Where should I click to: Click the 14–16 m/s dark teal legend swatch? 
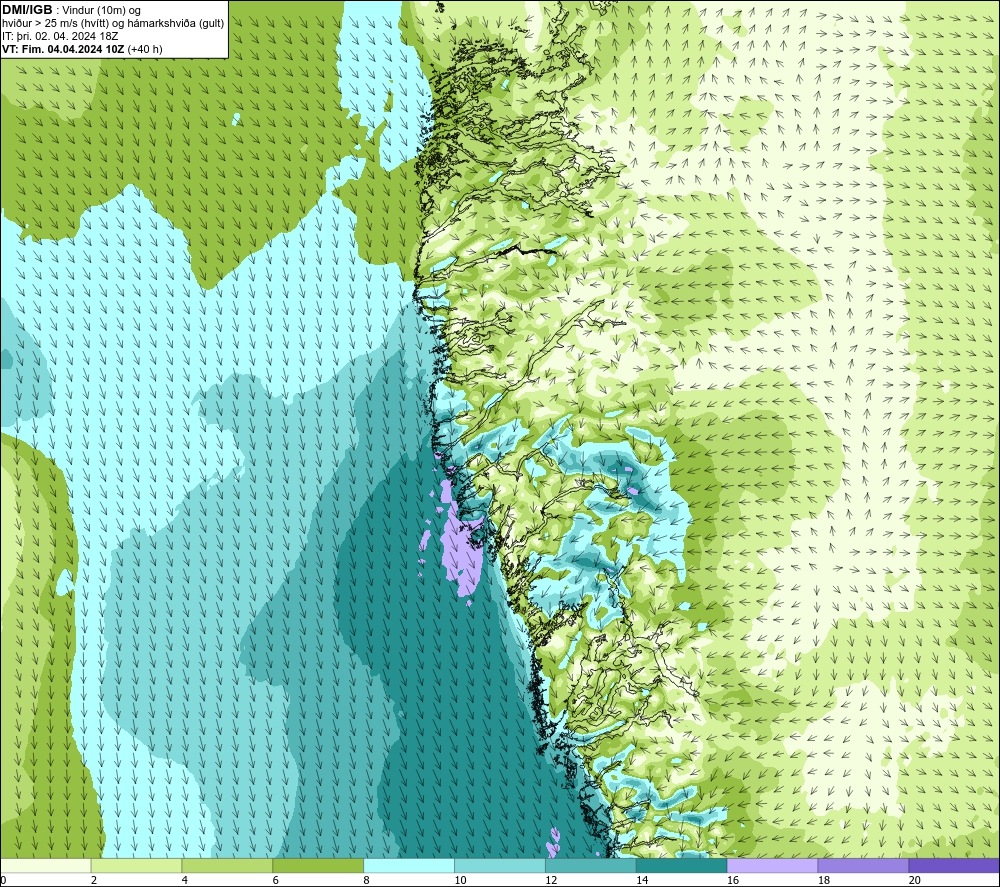[682, 865]
